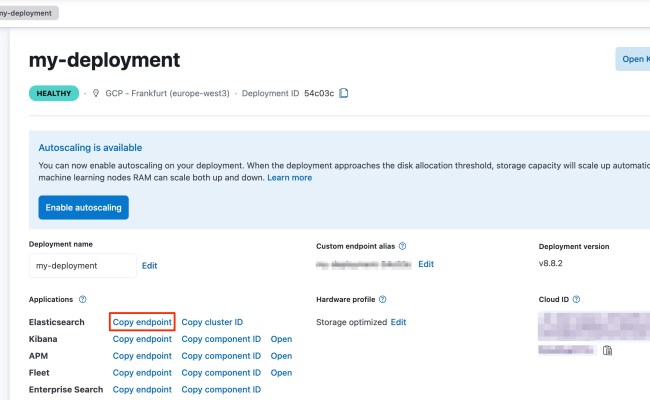The width and height of the screenshot is (650, 400).
Task: Open the Fleet application
Action: pos(281,373)
